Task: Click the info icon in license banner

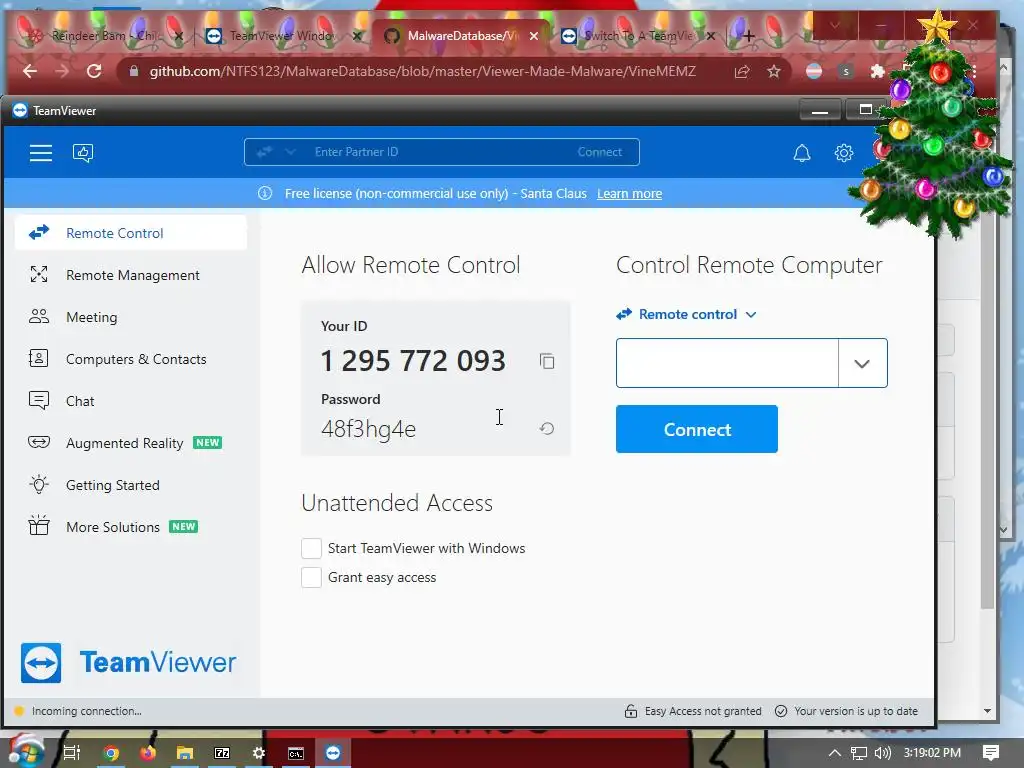Action: pos(265,193)
